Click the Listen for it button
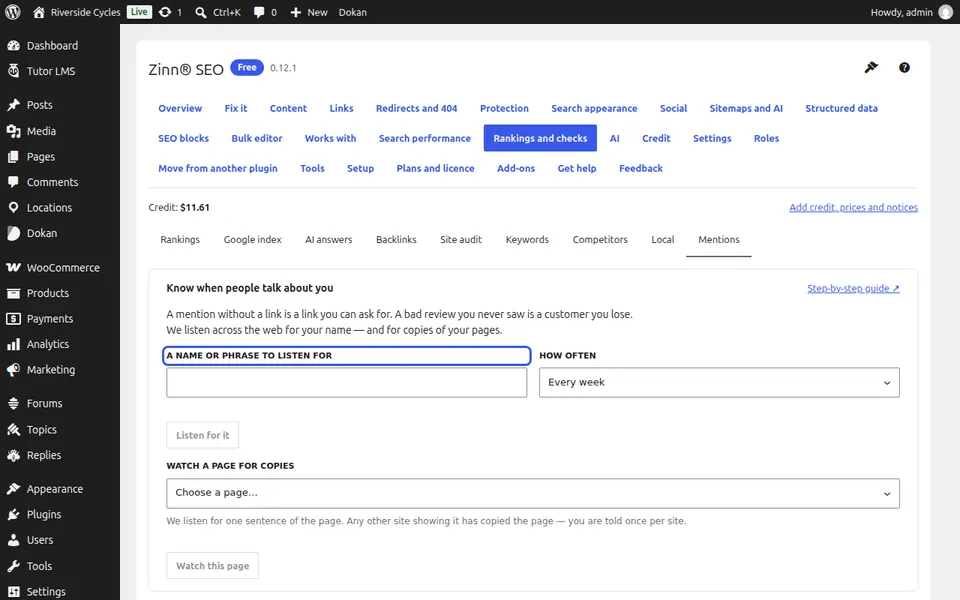 coord(203,435)
